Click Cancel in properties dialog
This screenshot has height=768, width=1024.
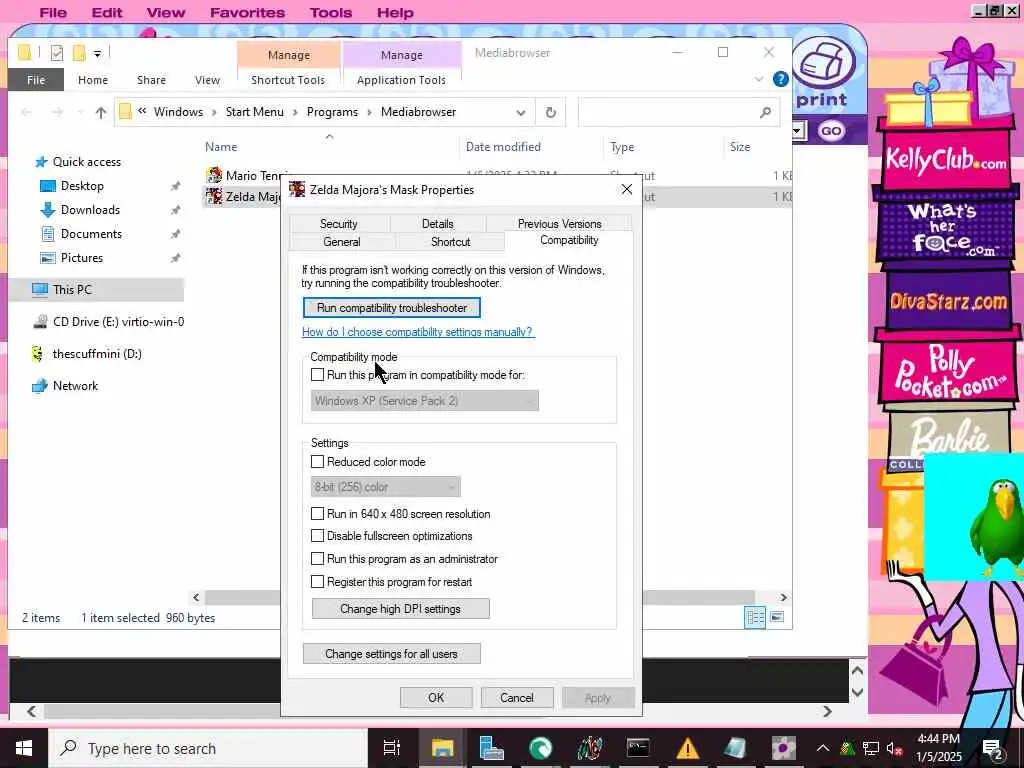(517, 697)
